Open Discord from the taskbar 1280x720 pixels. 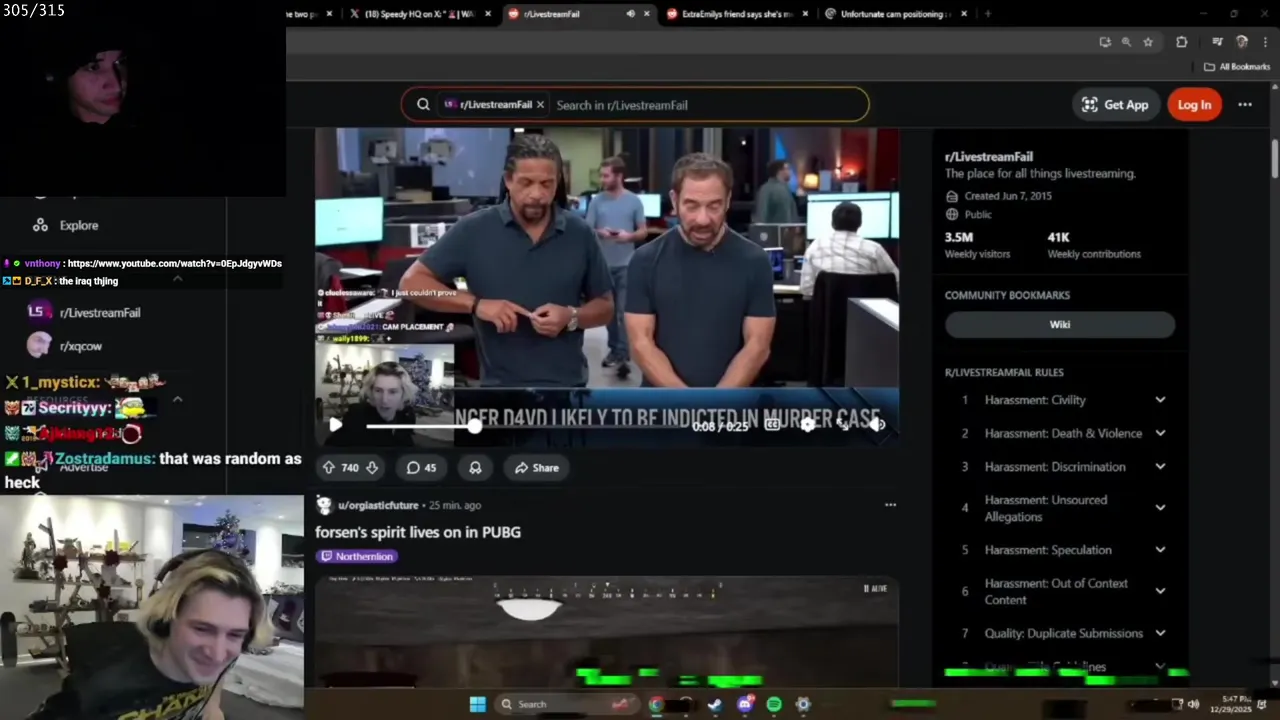click(745, 704)
